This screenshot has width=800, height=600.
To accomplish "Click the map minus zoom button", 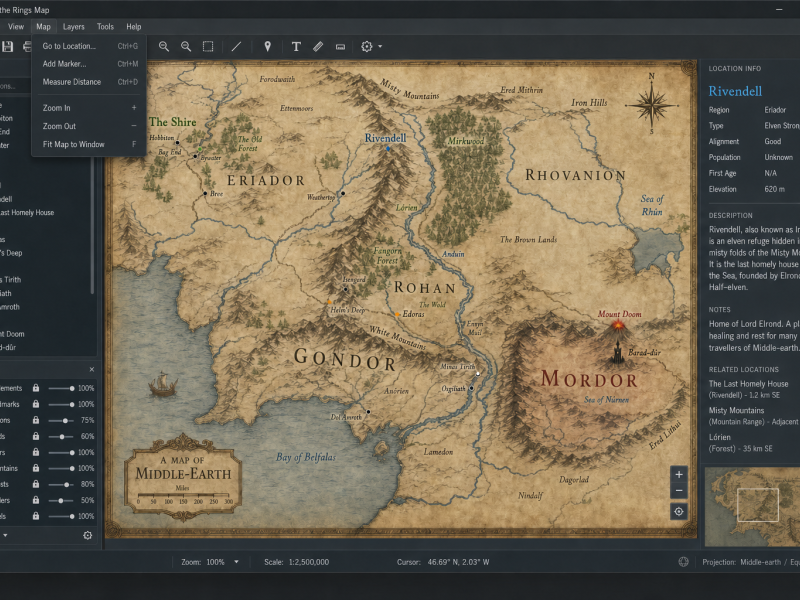I will (x=679, y=491).
